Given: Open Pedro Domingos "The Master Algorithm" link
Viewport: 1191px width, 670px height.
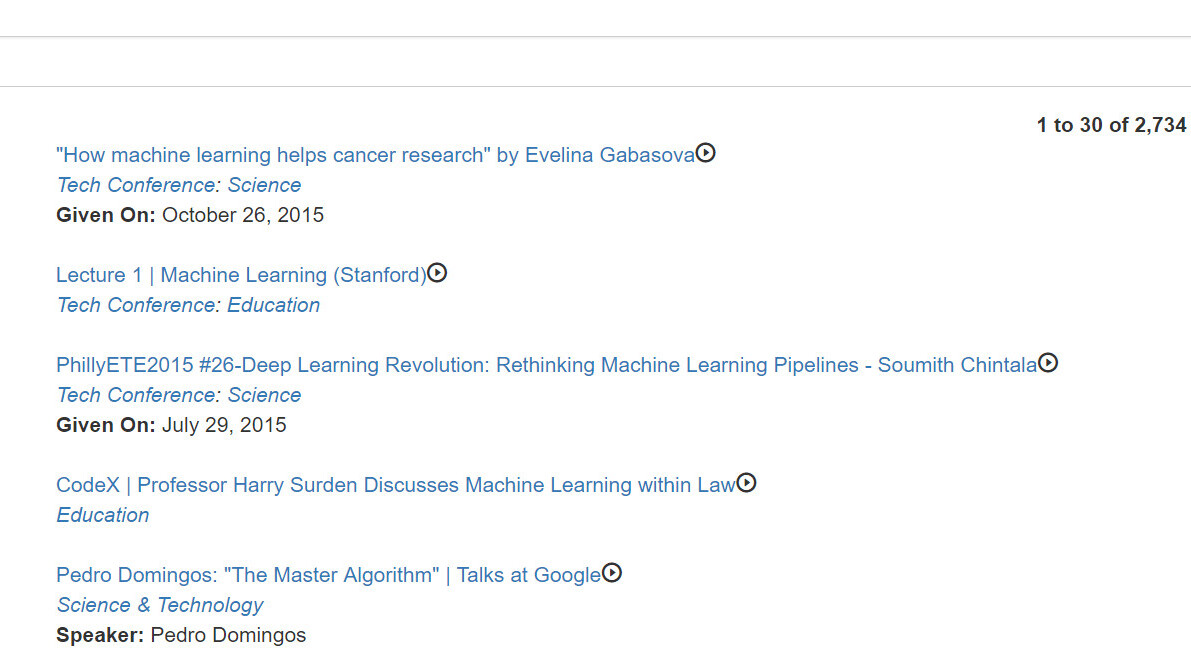Looking at the screenshot, I should pos(328,575).
